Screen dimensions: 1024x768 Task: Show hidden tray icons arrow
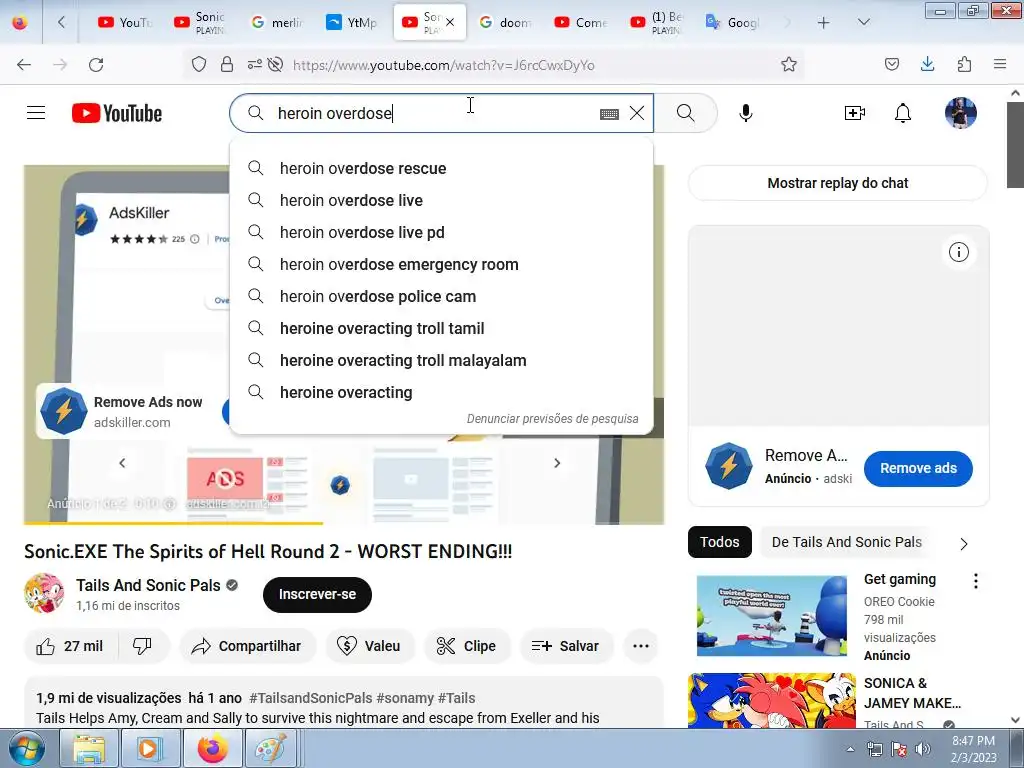[x=850, y=749]
